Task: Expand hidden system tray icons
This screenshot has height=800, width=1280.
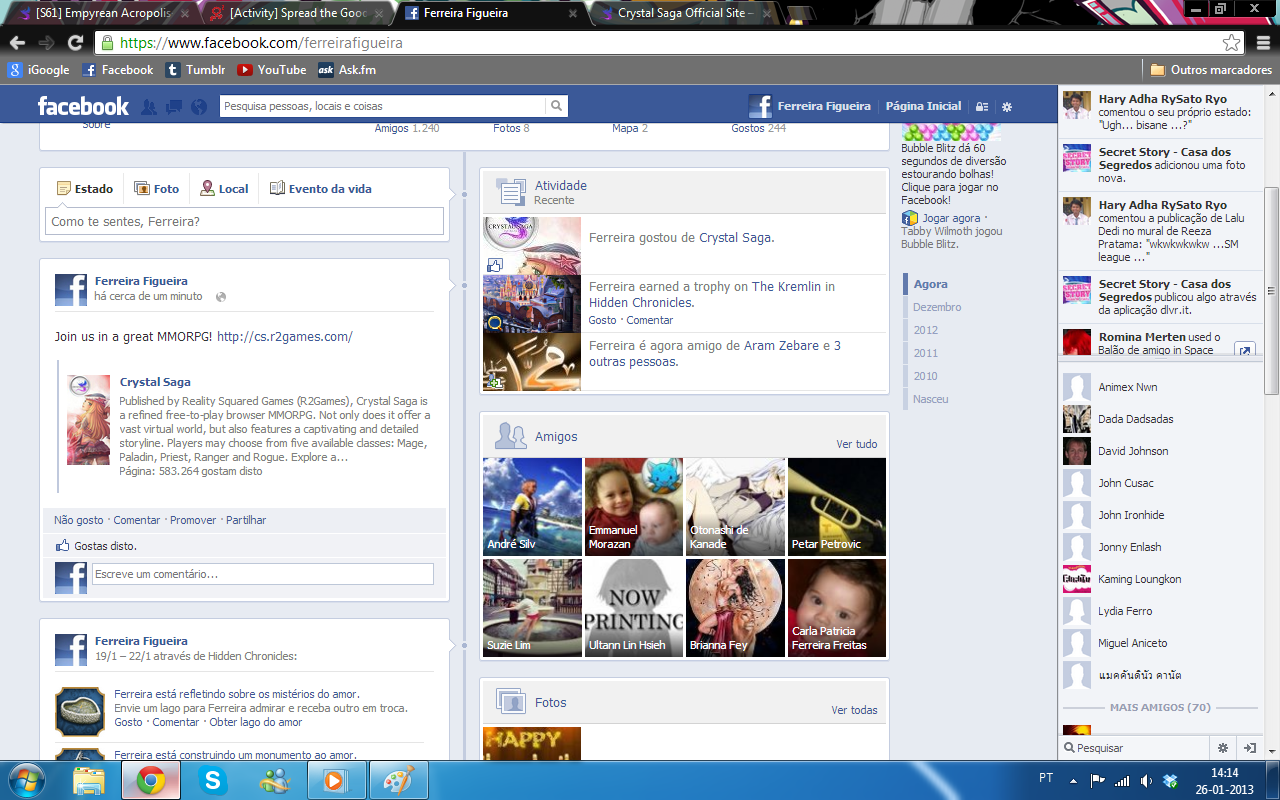Action: pos(1073,780)
